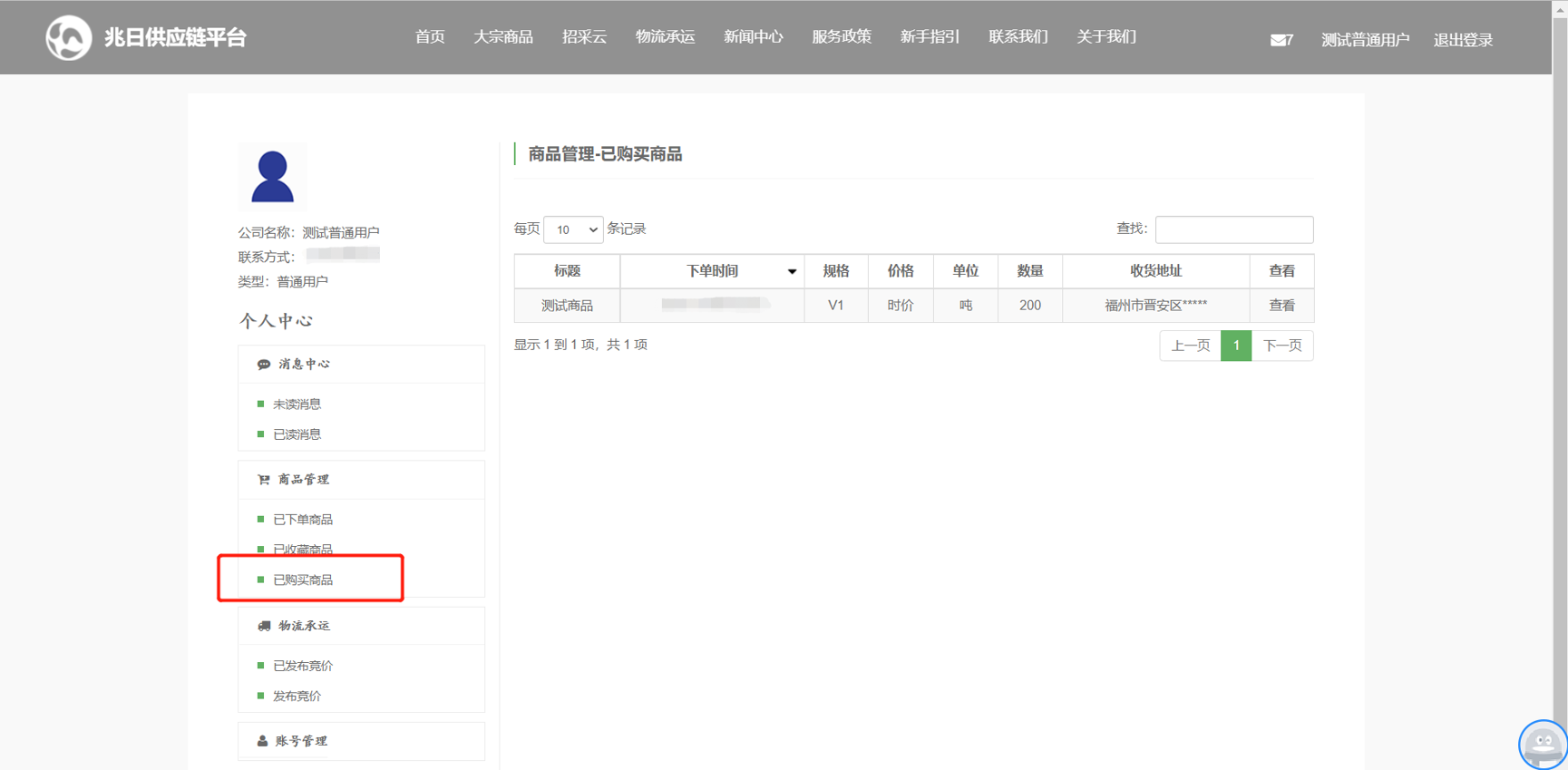This screenshot has width=1568, height=770.
Task: Open 服务政策 in top navigation
Action: (x=841, y=37)
